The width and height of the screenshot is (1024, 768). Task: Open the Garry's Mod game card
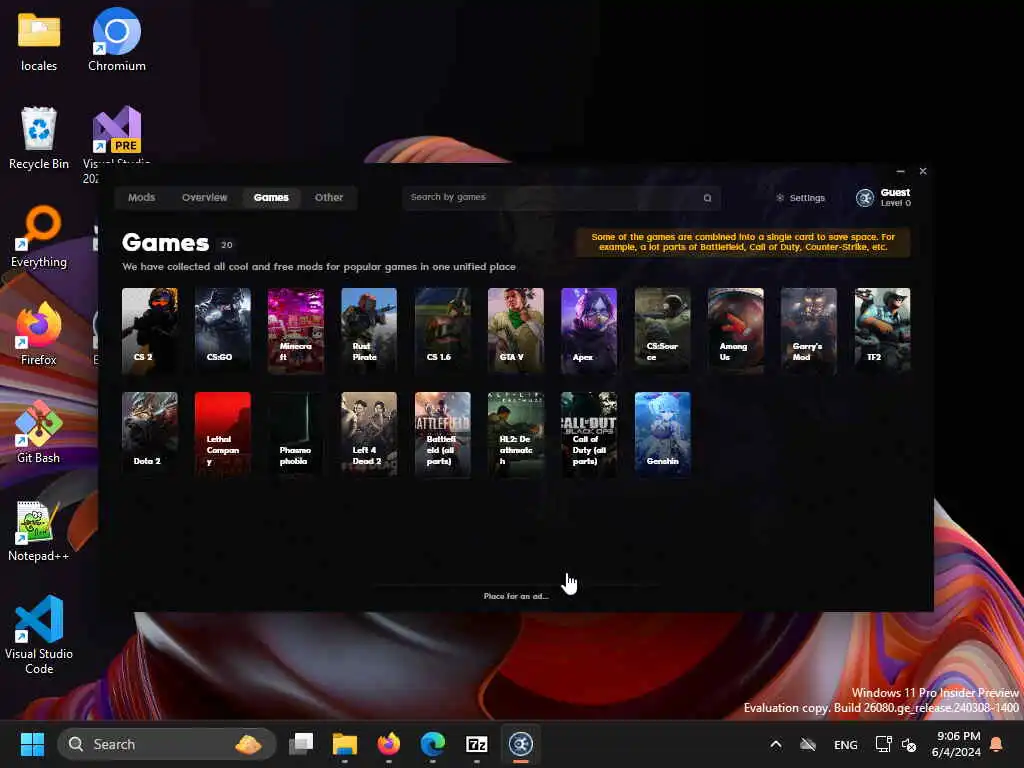click(809, 330)
